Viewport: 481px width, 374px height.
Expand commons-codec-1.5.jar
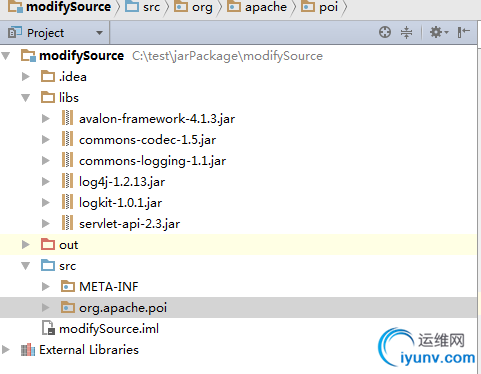pos(46,140)
